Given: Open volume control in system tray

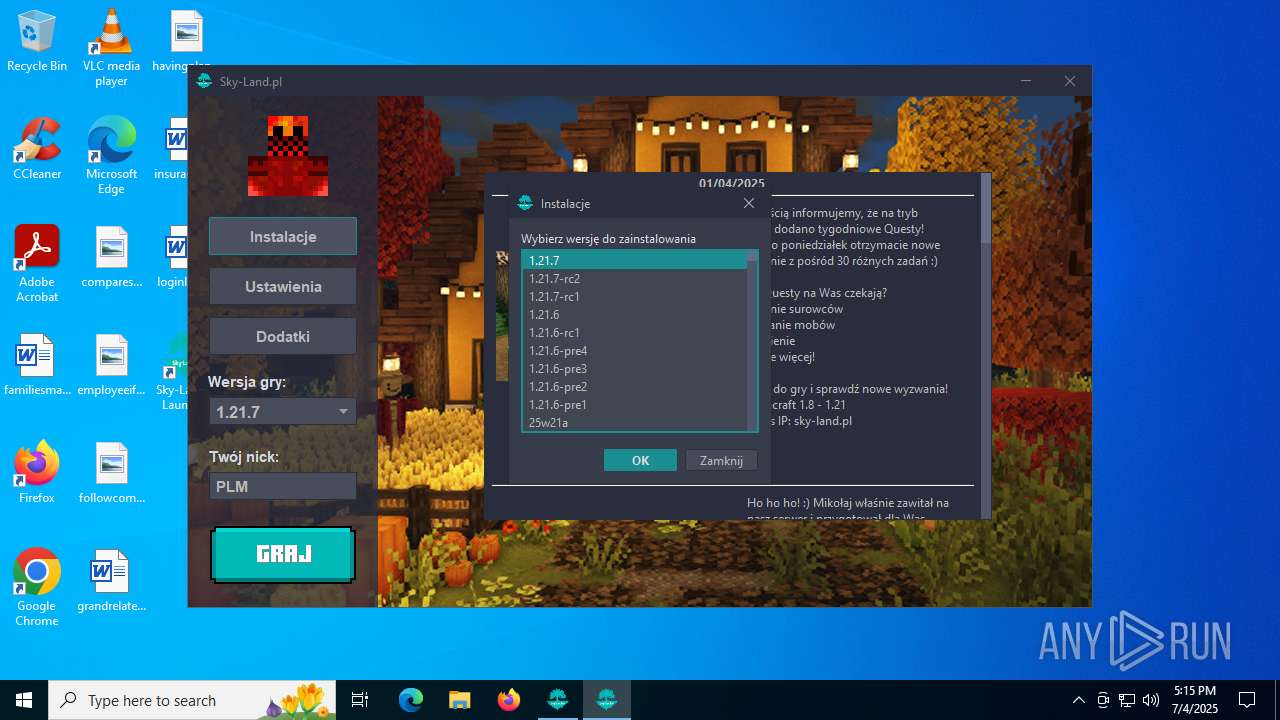Looking at the screenshot, I should click(1151, 700).
